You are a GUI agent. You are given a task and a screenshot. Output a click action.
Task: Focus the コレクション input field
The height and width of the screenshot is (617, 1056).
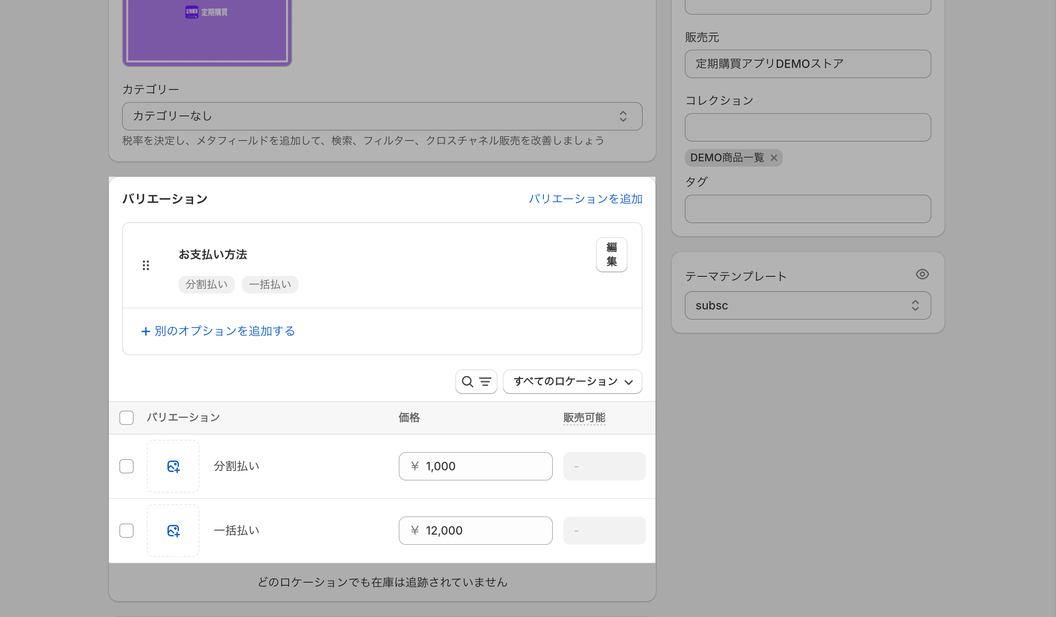click(x=807, y=127)
